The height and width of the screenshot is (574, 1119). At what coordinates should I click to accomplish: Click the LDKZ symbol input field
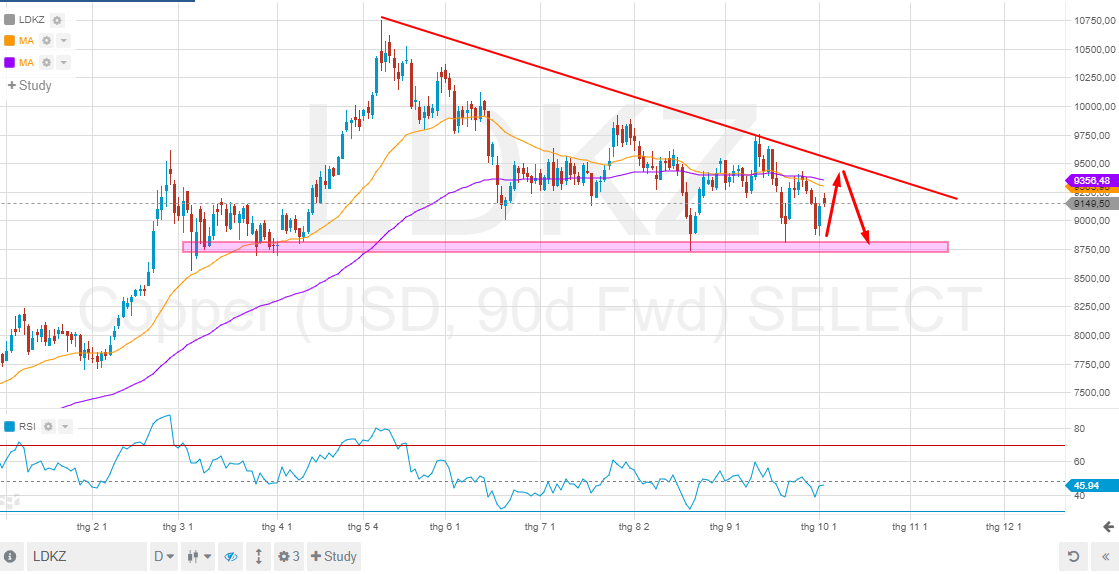85,556
